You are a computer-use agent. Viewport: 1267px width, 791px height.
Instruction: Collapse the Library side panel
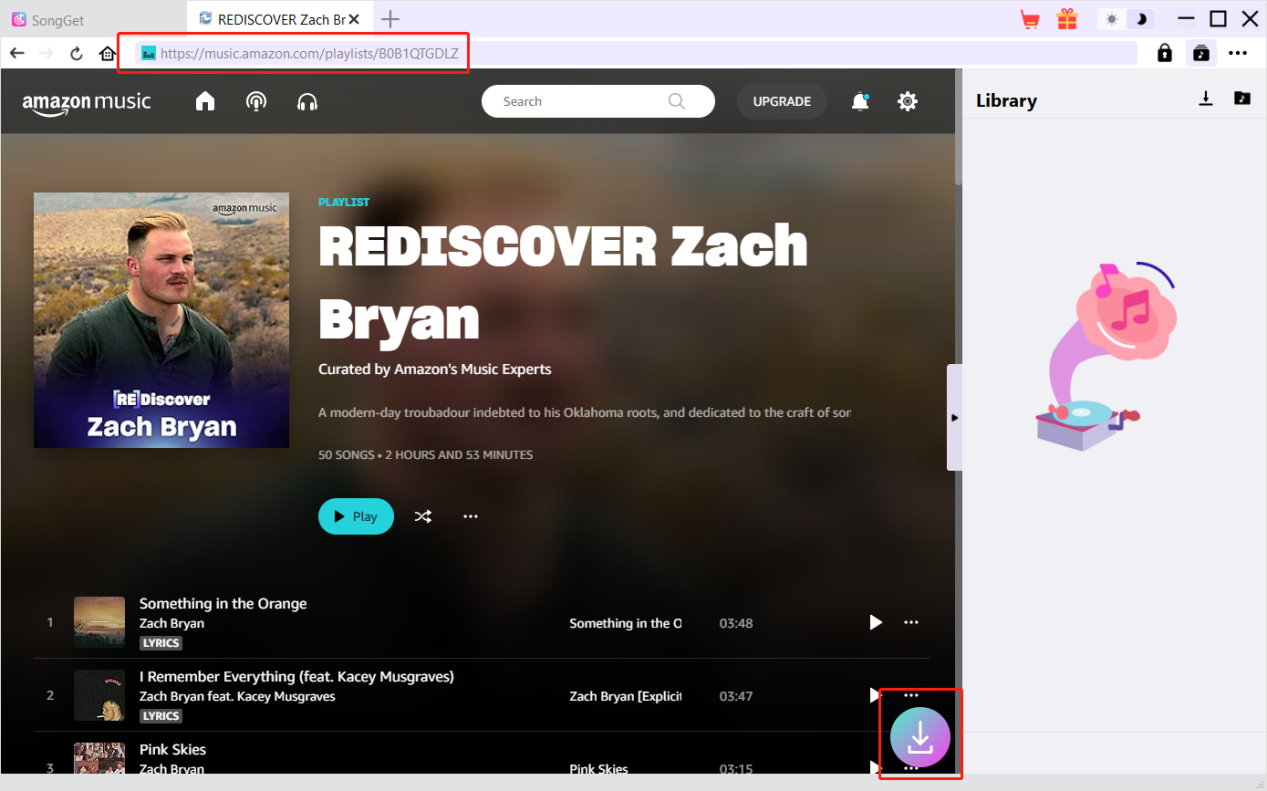(954, 418)
